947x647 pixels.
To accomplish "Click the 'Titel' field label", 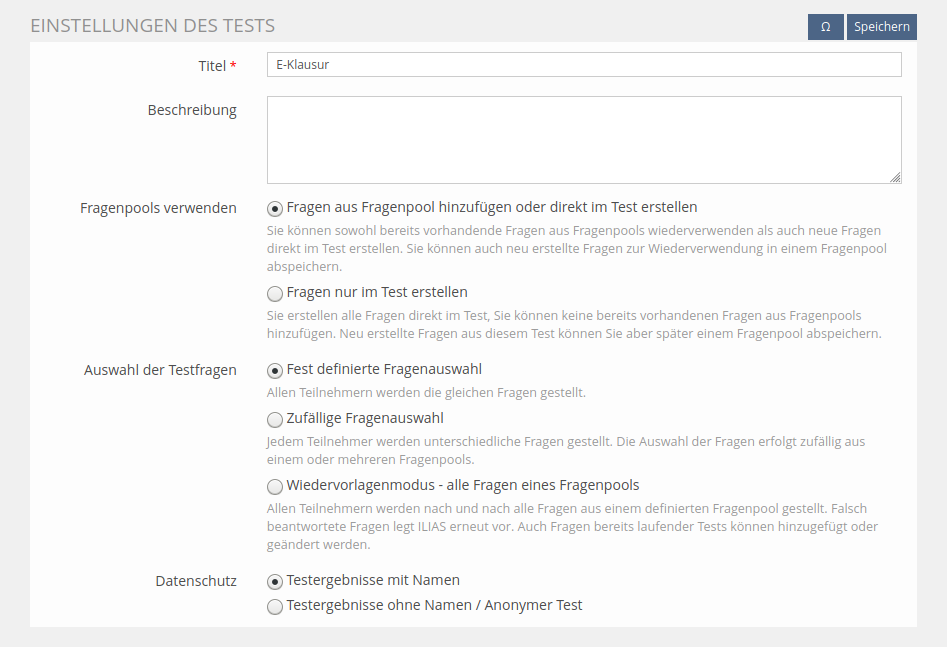I will coord(212,66).
